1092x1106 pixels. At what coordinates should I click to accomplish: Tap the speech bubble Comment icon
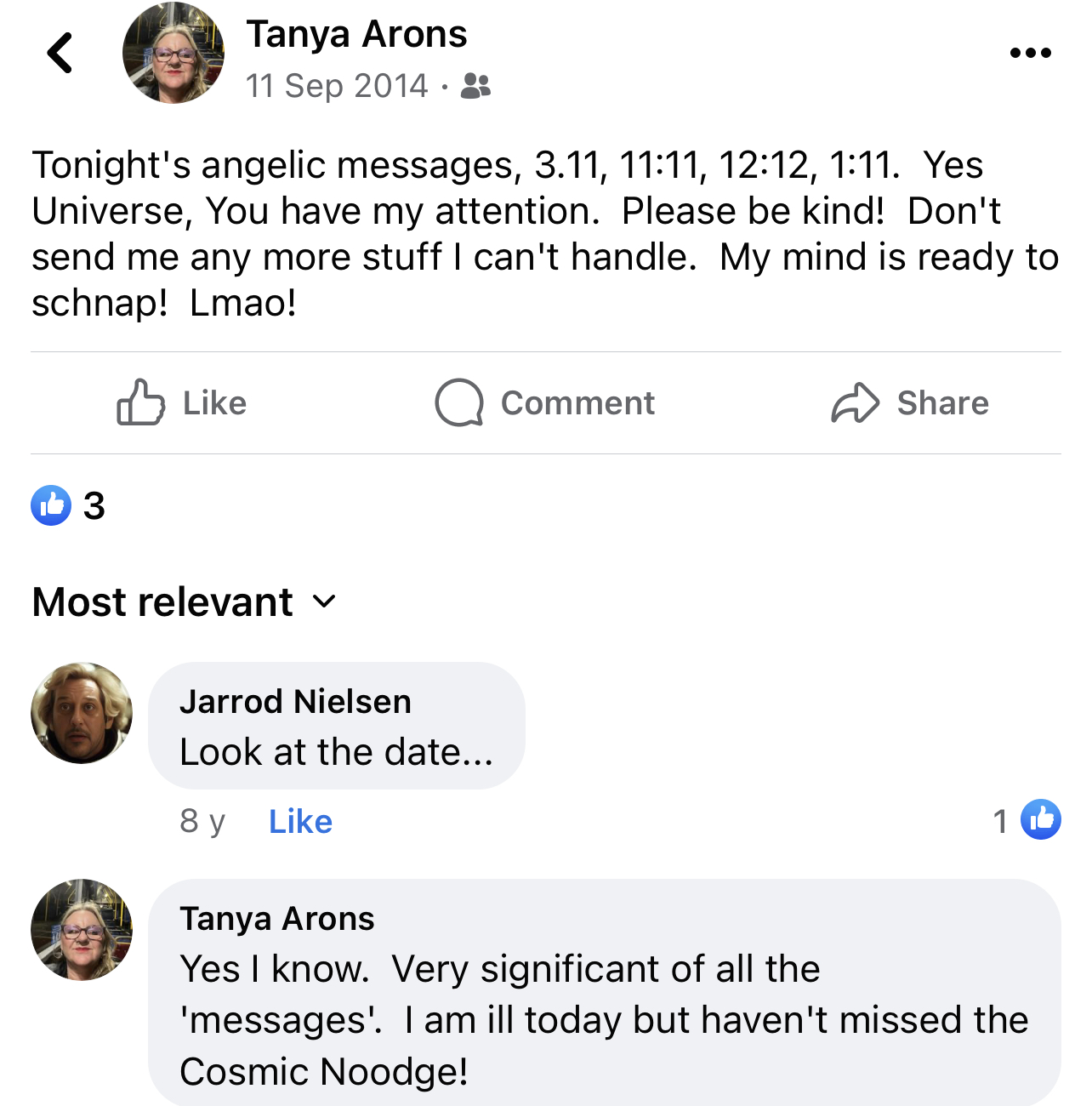pos(459,402)
